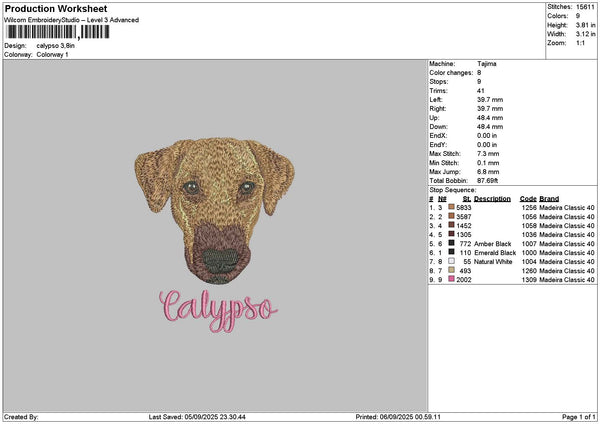Click the St. column header
Screen dimensions: 600x424
click(467, 199)
